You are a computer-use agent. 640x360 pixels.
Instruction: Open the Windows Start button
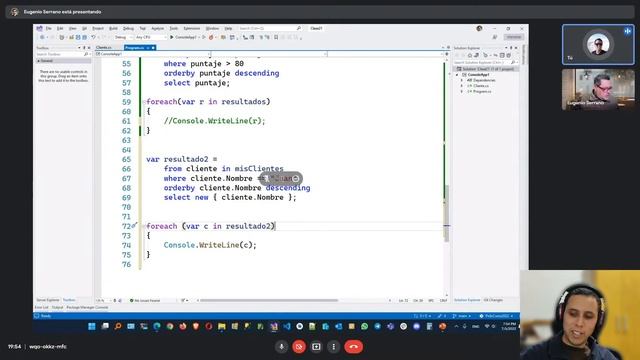[92, 326]
